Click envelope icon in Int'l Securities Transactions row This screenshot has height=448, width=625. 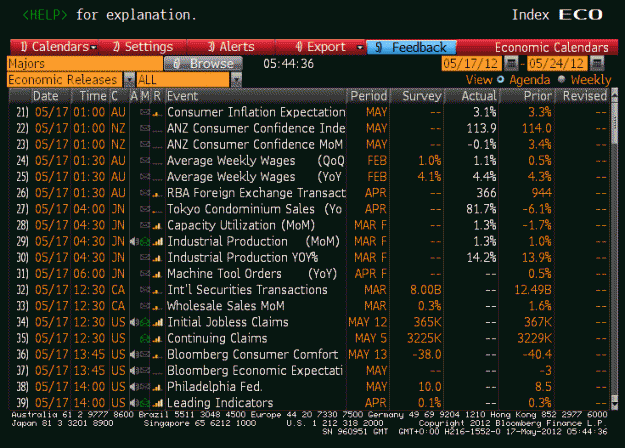pos(145,290)
